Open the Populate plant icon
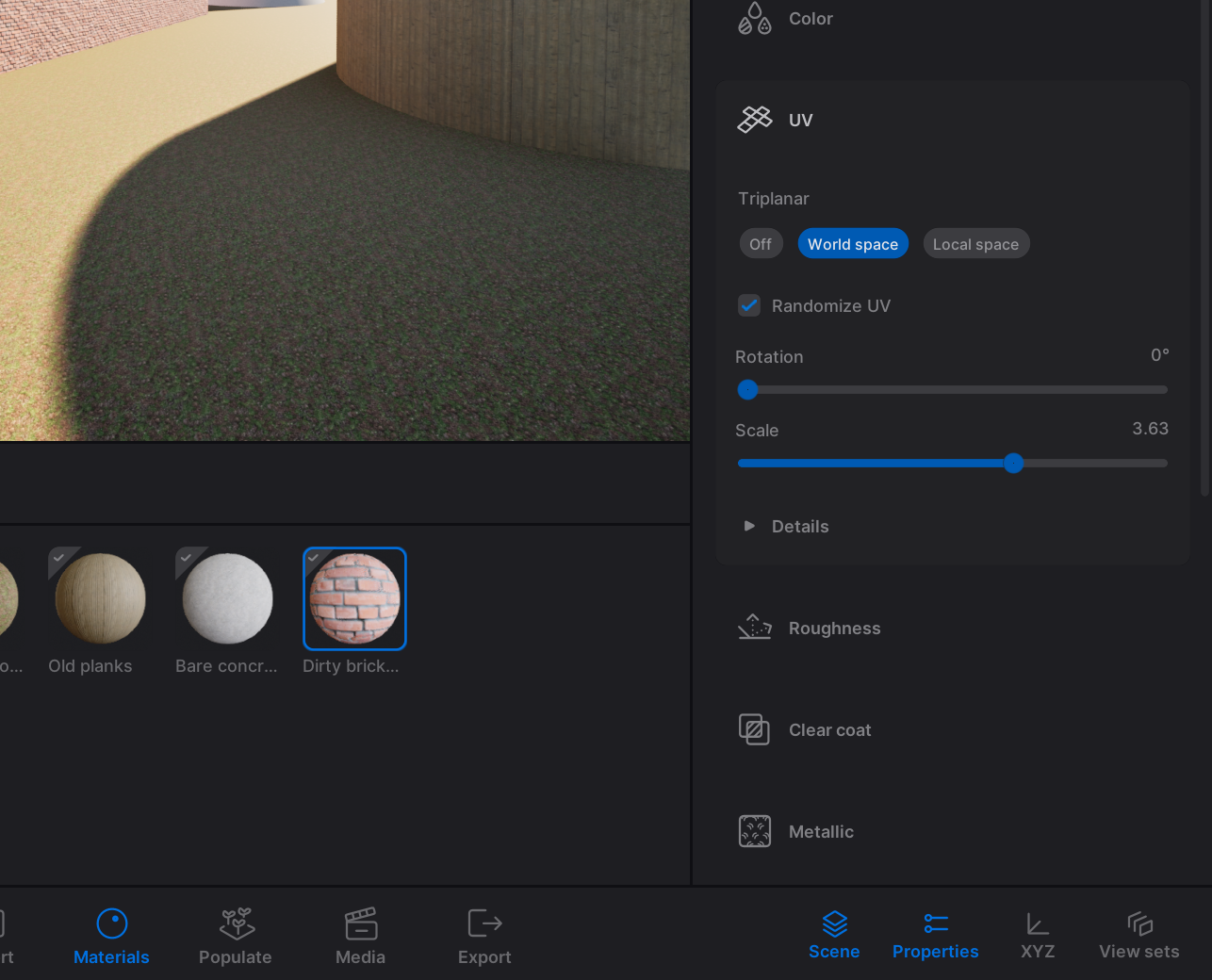Viewport: 1212px width, 980px height. tap(236, 923)
